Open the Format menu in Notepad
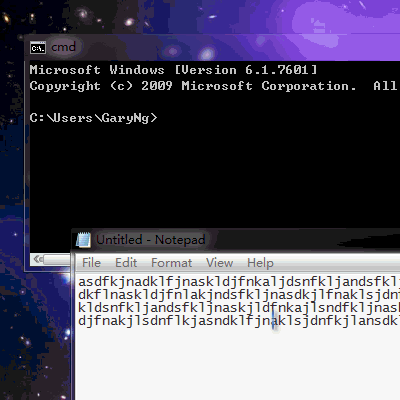 (171, 263)
